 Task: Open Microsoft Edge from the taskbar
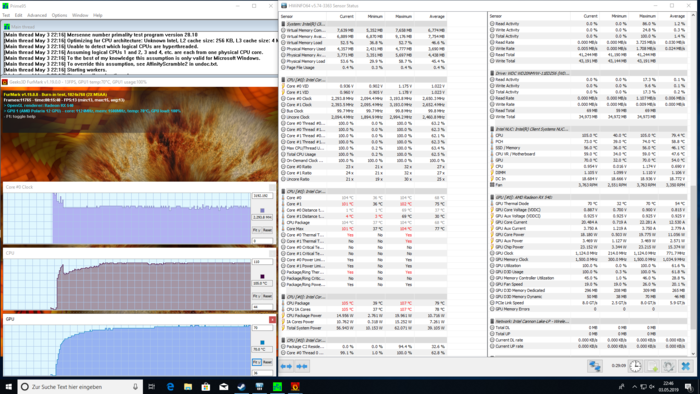pos(170,387)
